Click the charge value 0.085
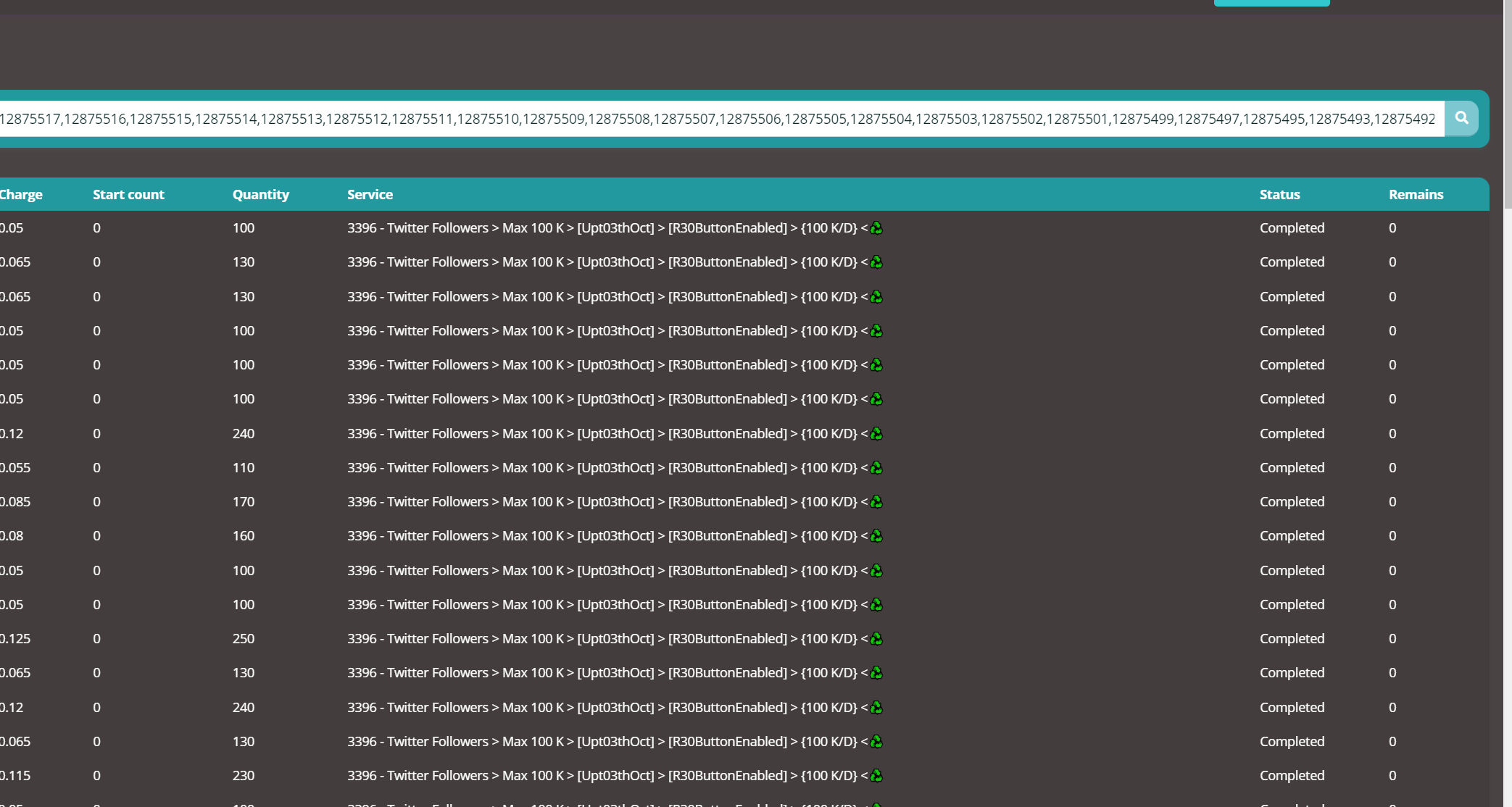This screenshot has width=1512, height=807. [x=15, y=501]
